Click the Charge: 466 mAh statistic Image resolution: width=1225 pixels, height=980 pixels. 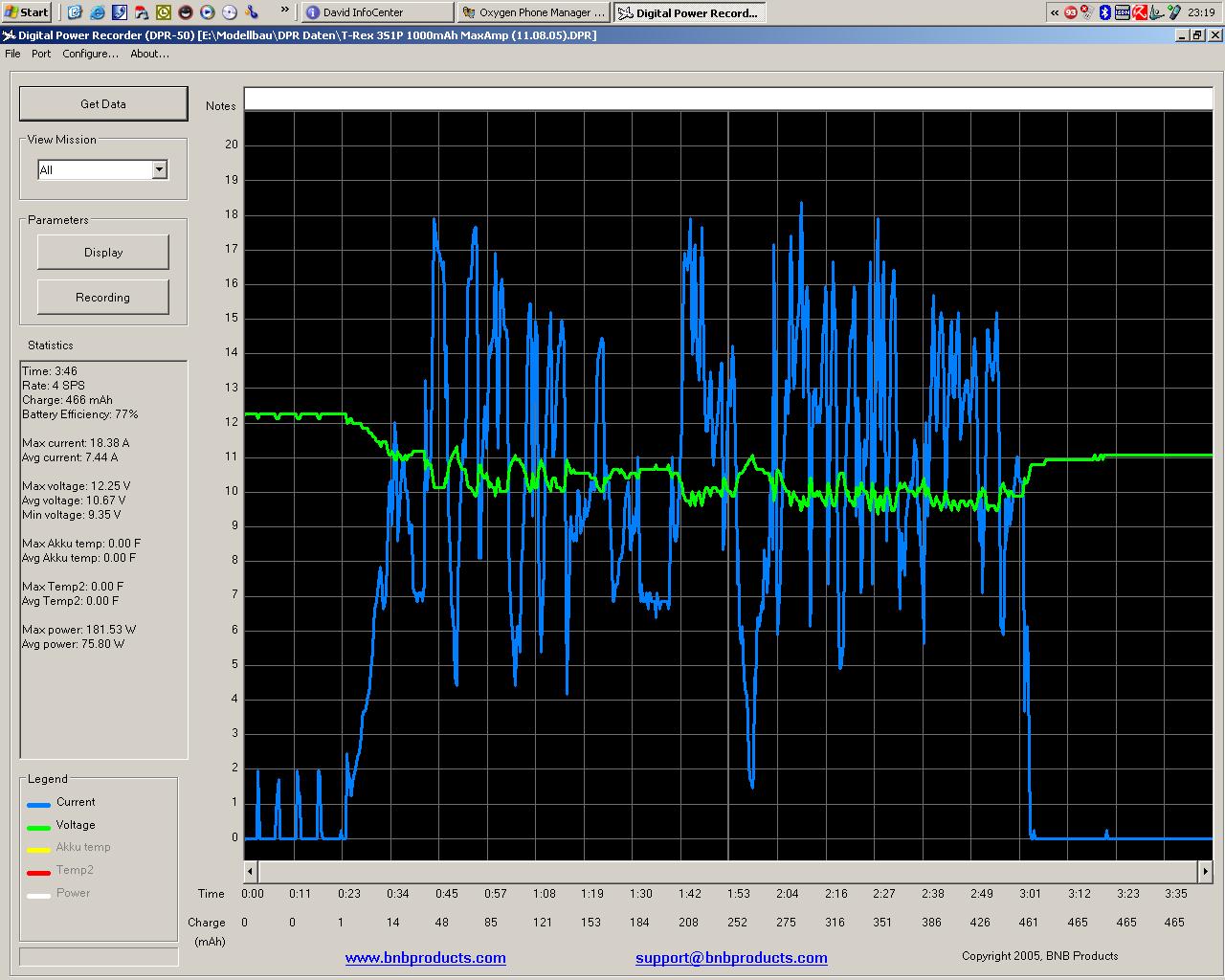67,400
